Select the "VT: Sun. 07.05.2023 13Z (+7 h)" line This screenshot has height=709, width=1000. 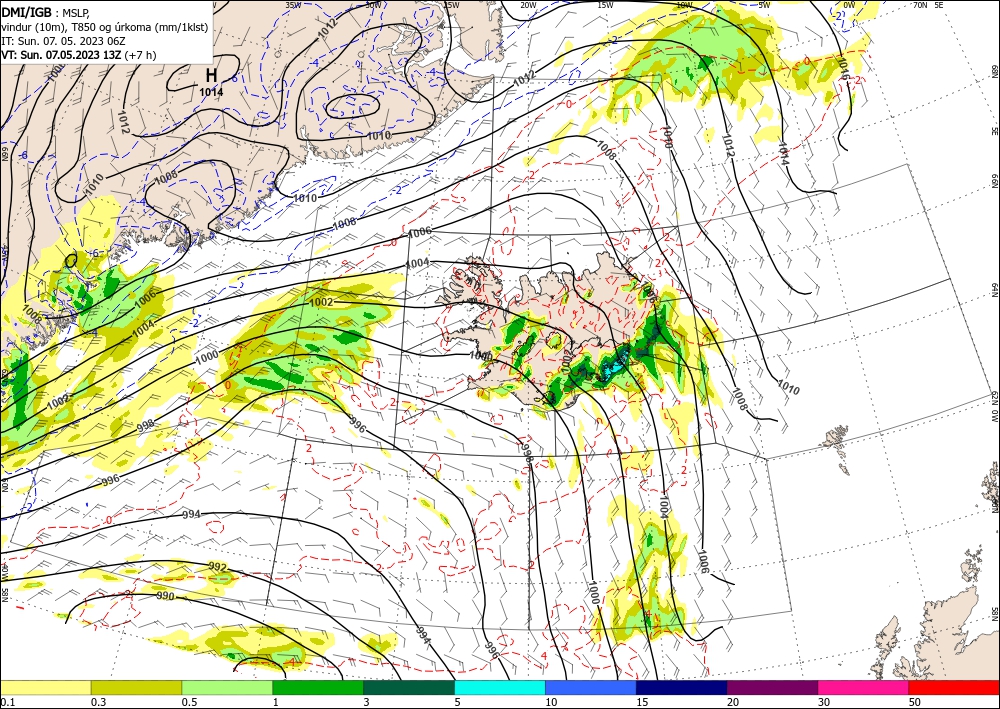tap(78, 55)
